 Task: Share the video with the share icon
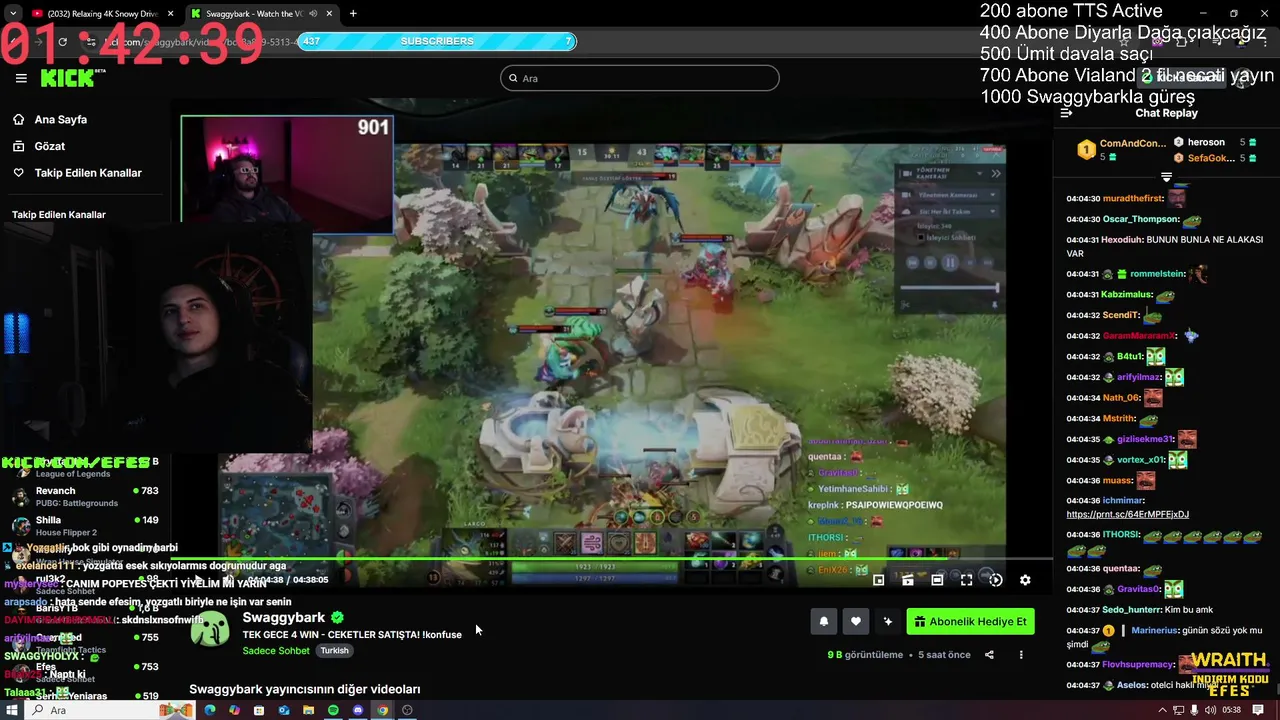[989, 655]
